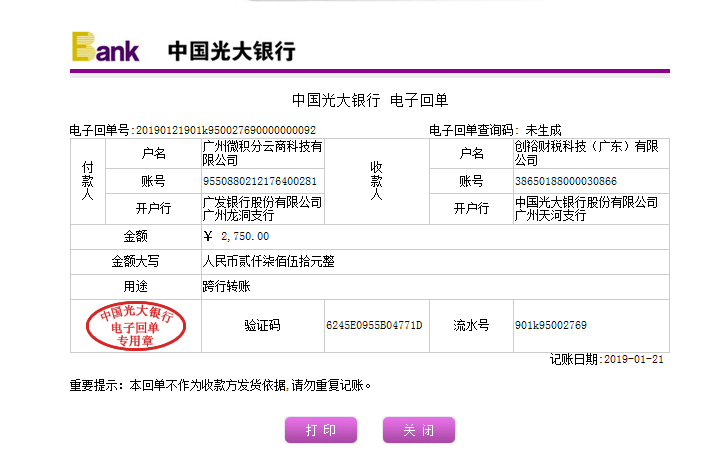Select payer account 9550880212176400281
Image resolution: width=702 pixels, height=460 pixels.
coord(260,181)
